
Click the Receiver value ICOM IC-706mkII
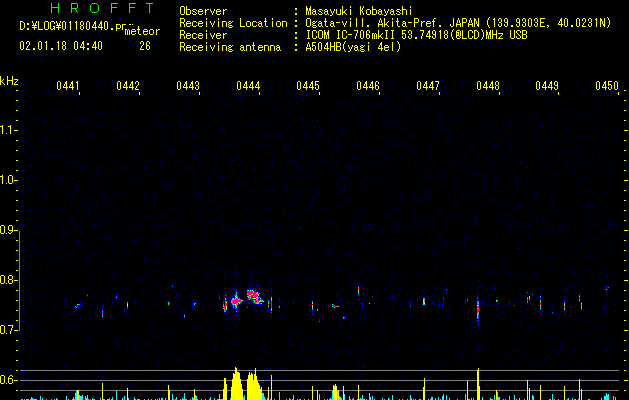tap(351, 35)
